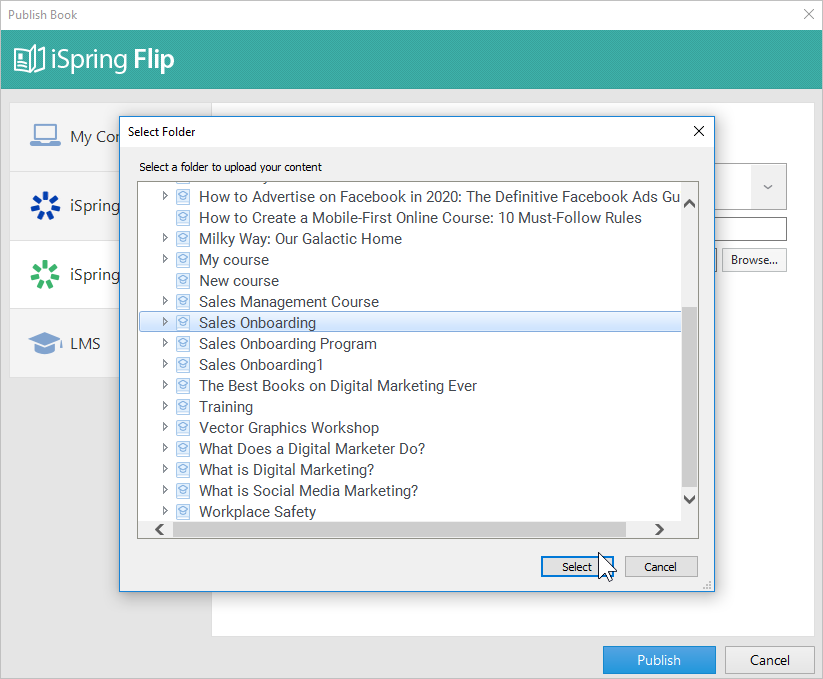Open the My Computer publishing tab
The image size is (823, 679).
coord(65,136)
